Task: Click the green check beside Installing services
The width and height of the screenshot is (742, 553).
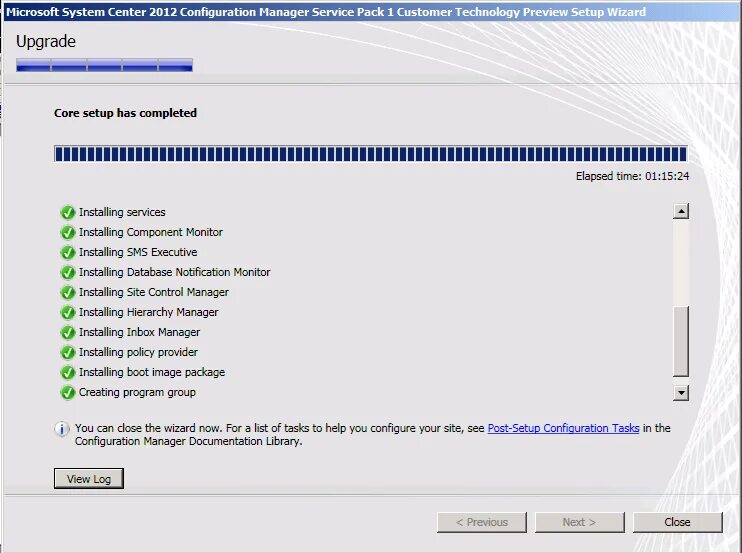Action: coord(68,212)
